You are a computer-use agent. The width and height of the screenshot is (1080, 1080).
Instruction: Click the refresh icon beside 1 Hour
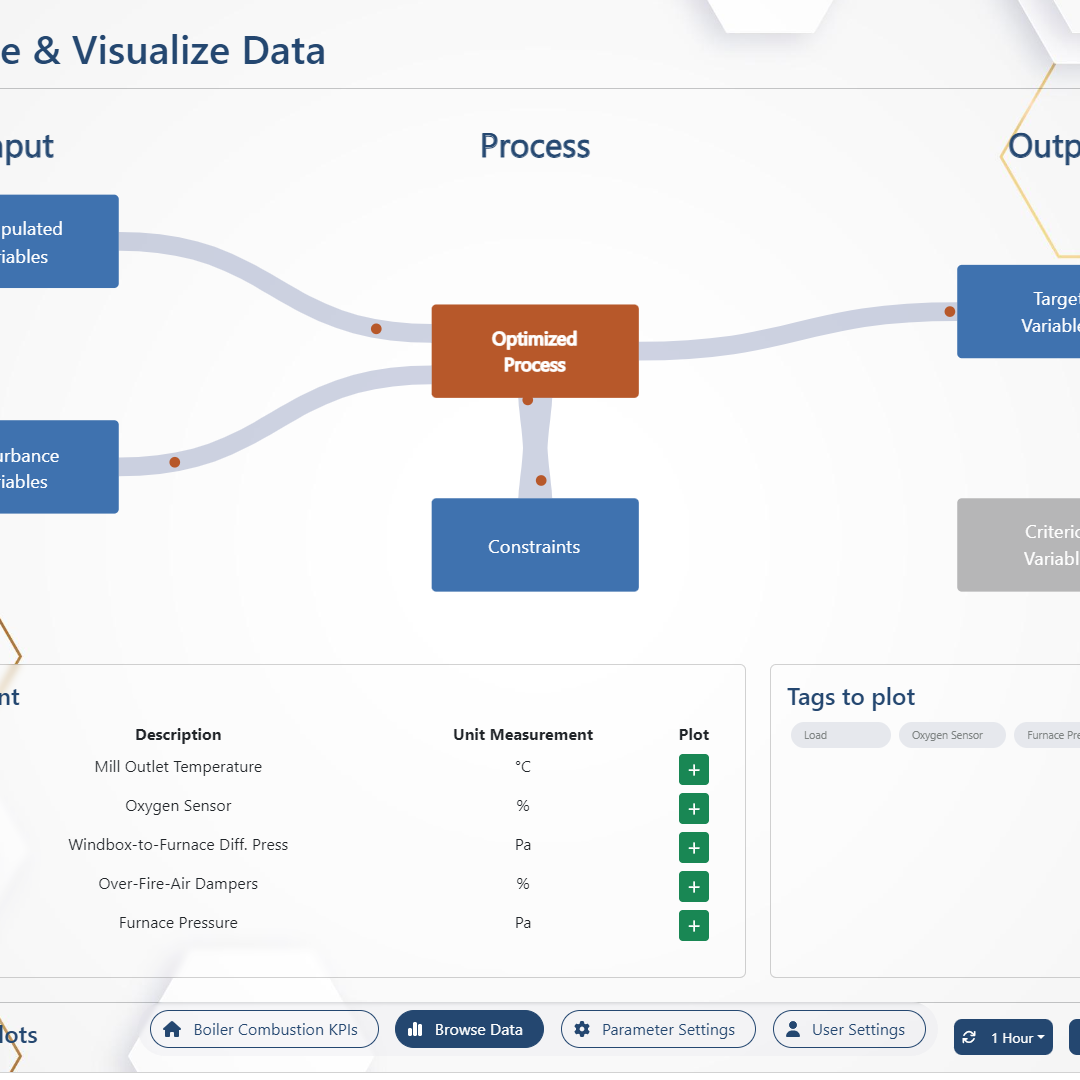969,1038
